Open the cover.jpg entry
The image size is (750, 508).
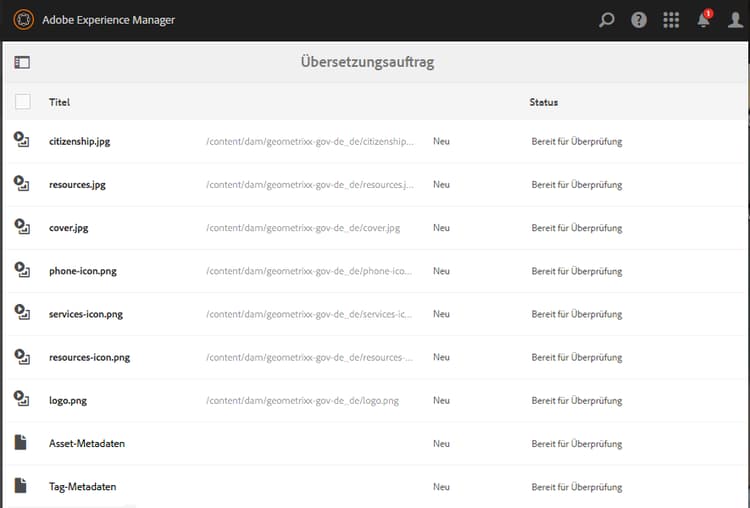(x=69, y=228)
